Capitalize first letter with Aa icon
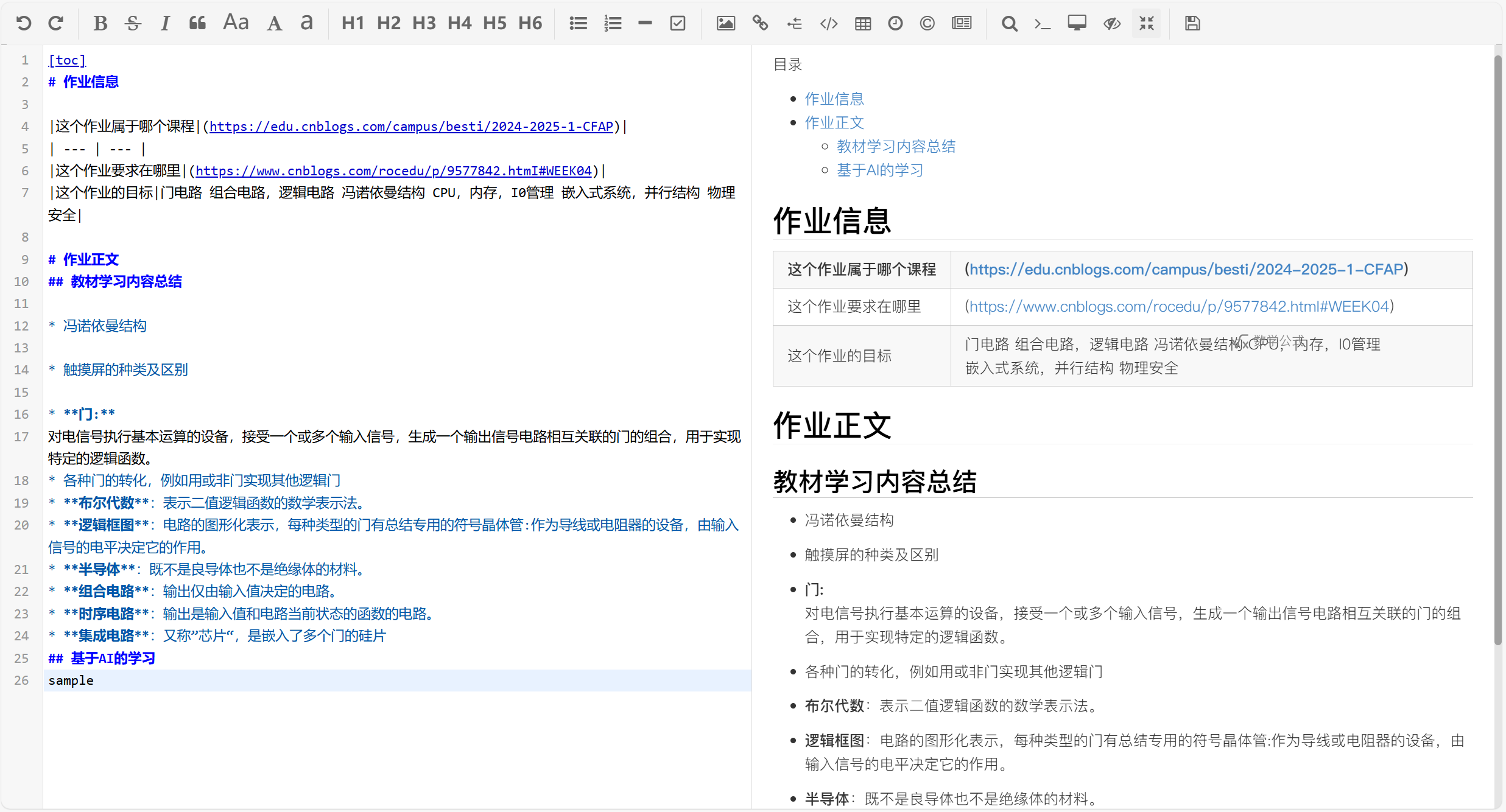The width and height of the screenshot is (1506, 812). coord(236,24)
